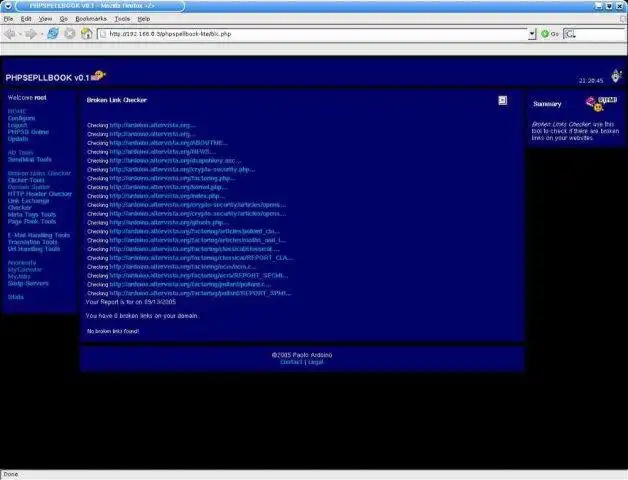Click the Update sidebar link

tap(18, 139)
